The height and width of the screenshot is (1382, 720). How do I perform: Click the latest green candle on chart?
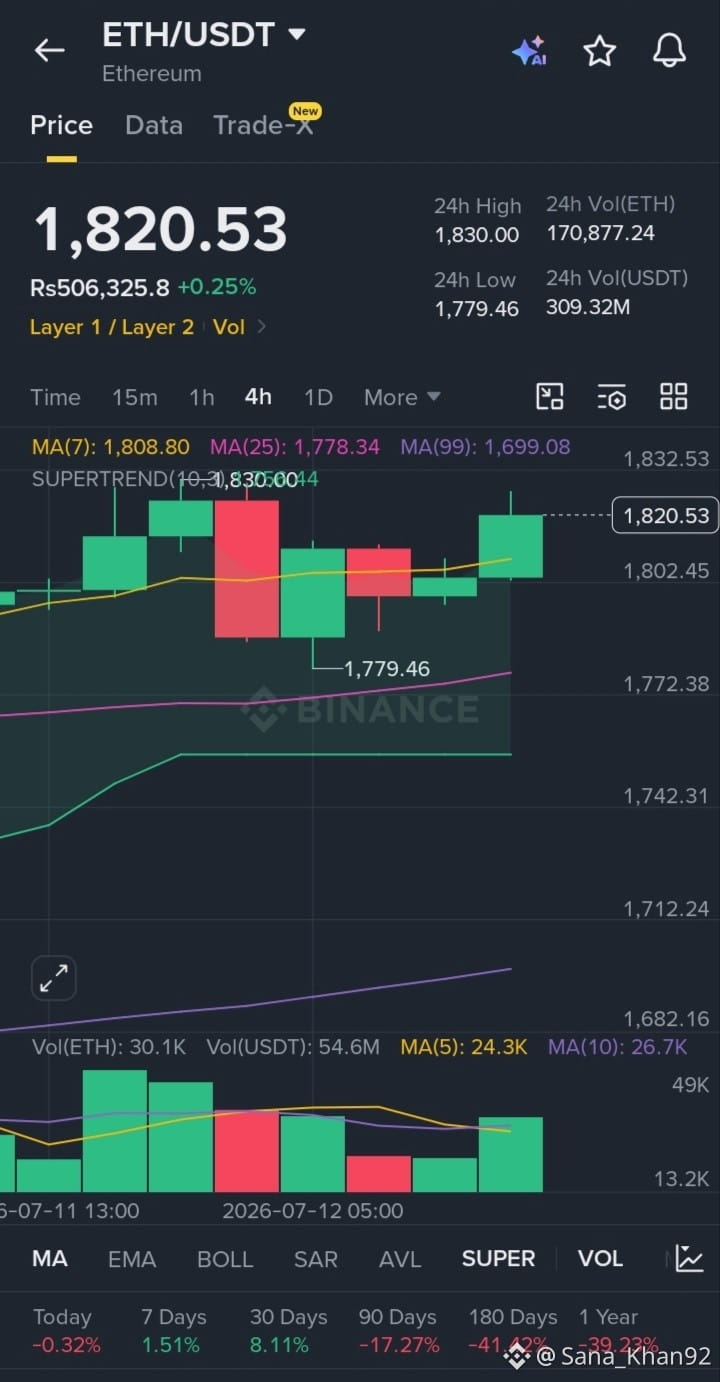click(511, 546)
